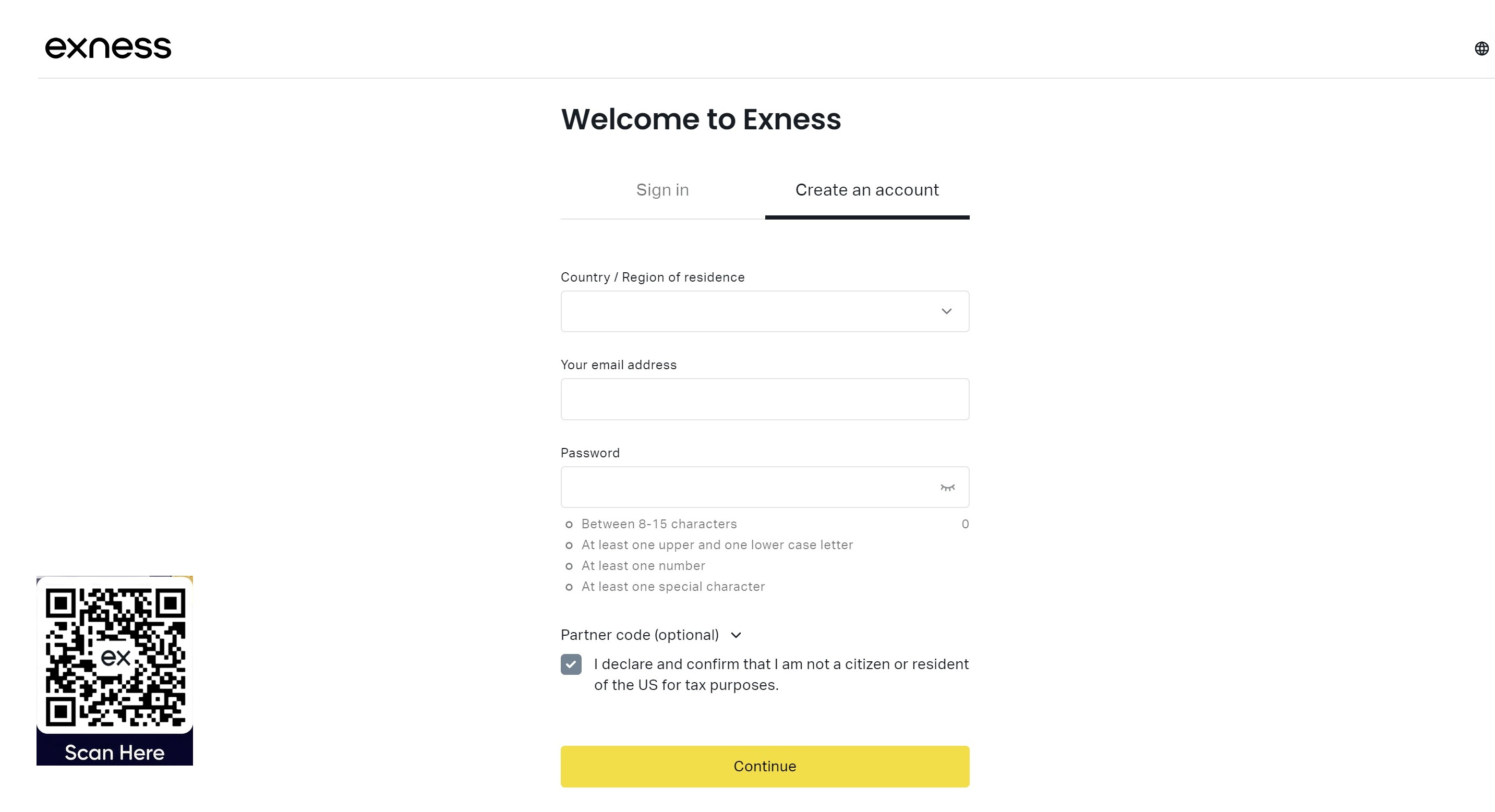Toggle password visibility eye icon
Viewport: 1495px width, 812px height.
[x=947, y=488]
